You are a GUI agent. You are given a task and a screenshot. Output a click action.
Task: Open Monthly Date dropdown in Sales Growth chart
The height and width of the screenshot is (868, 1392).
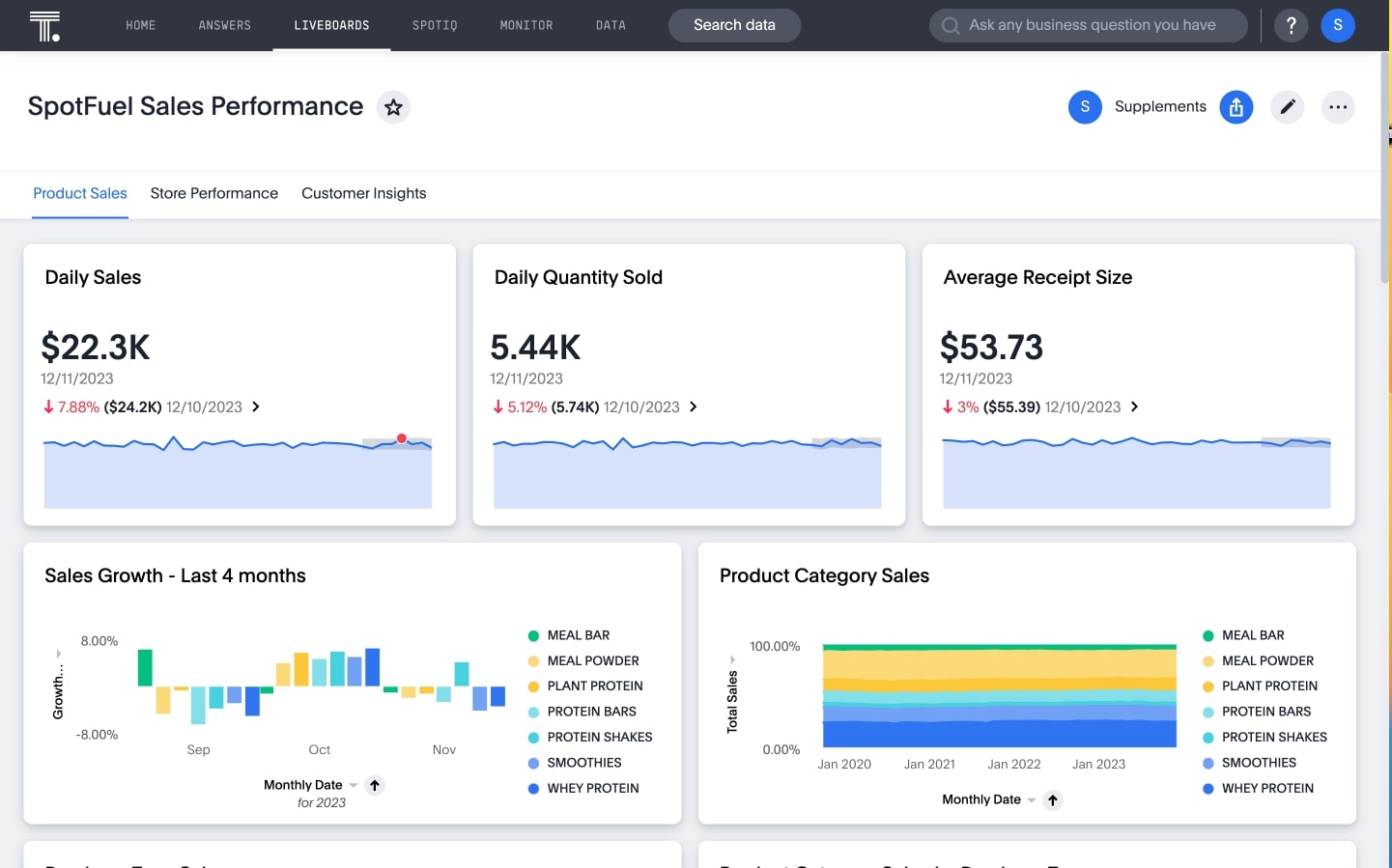click(310, 785)
